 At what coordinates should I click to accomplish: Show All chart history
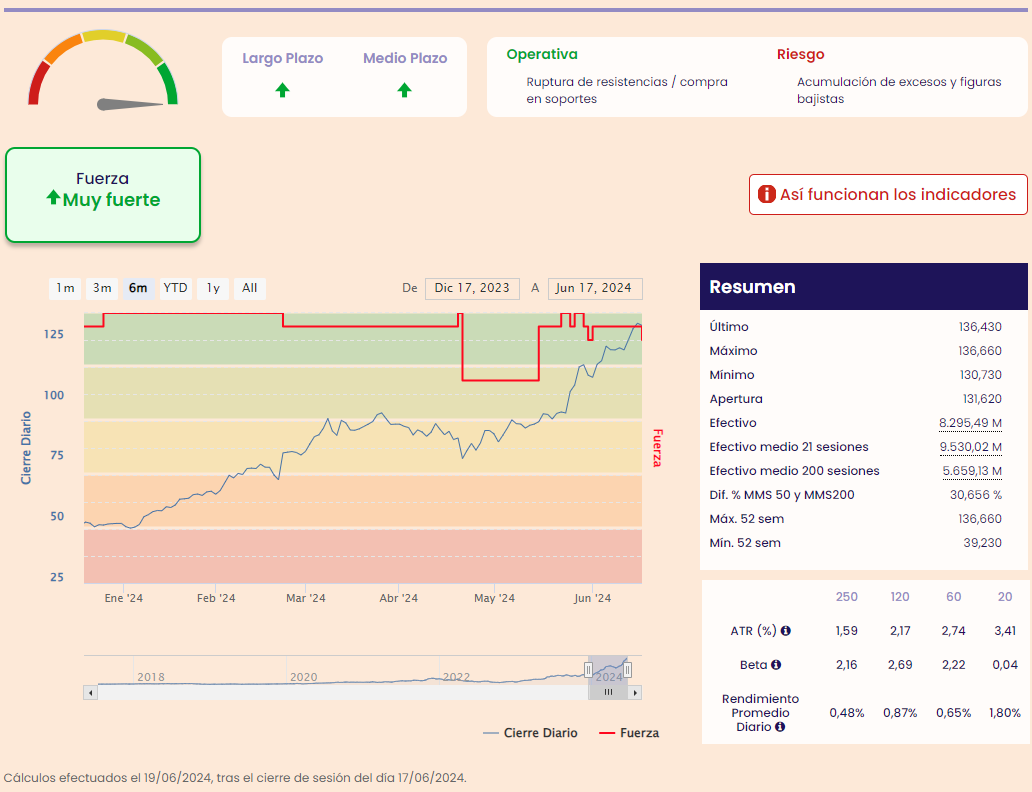click(249, 288)
